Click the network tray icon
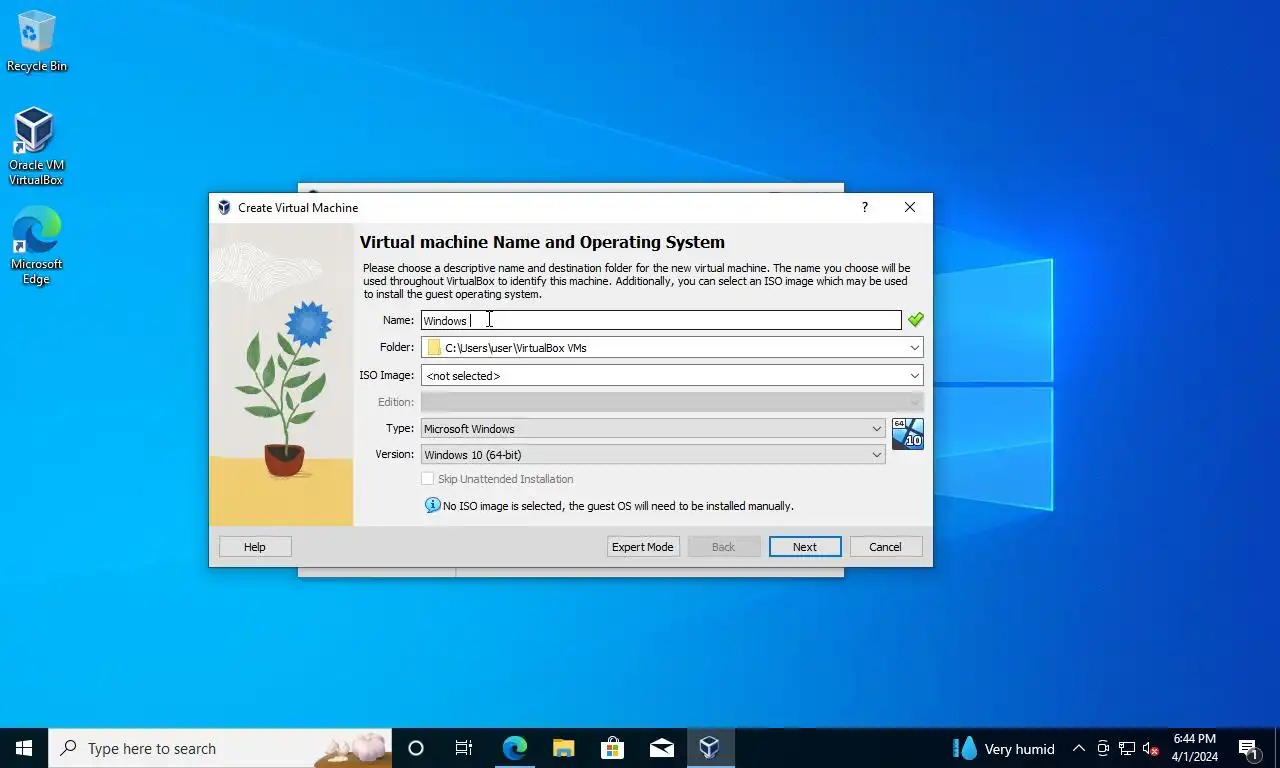 tap(1127, 748)
